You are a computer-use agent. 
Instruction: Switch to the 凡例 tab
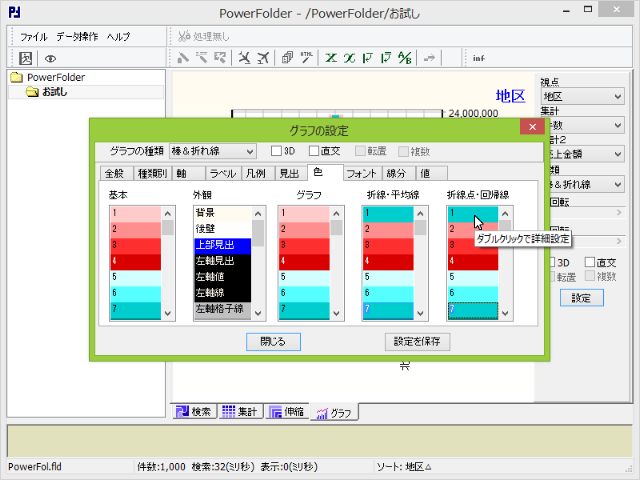pos(258,173)
